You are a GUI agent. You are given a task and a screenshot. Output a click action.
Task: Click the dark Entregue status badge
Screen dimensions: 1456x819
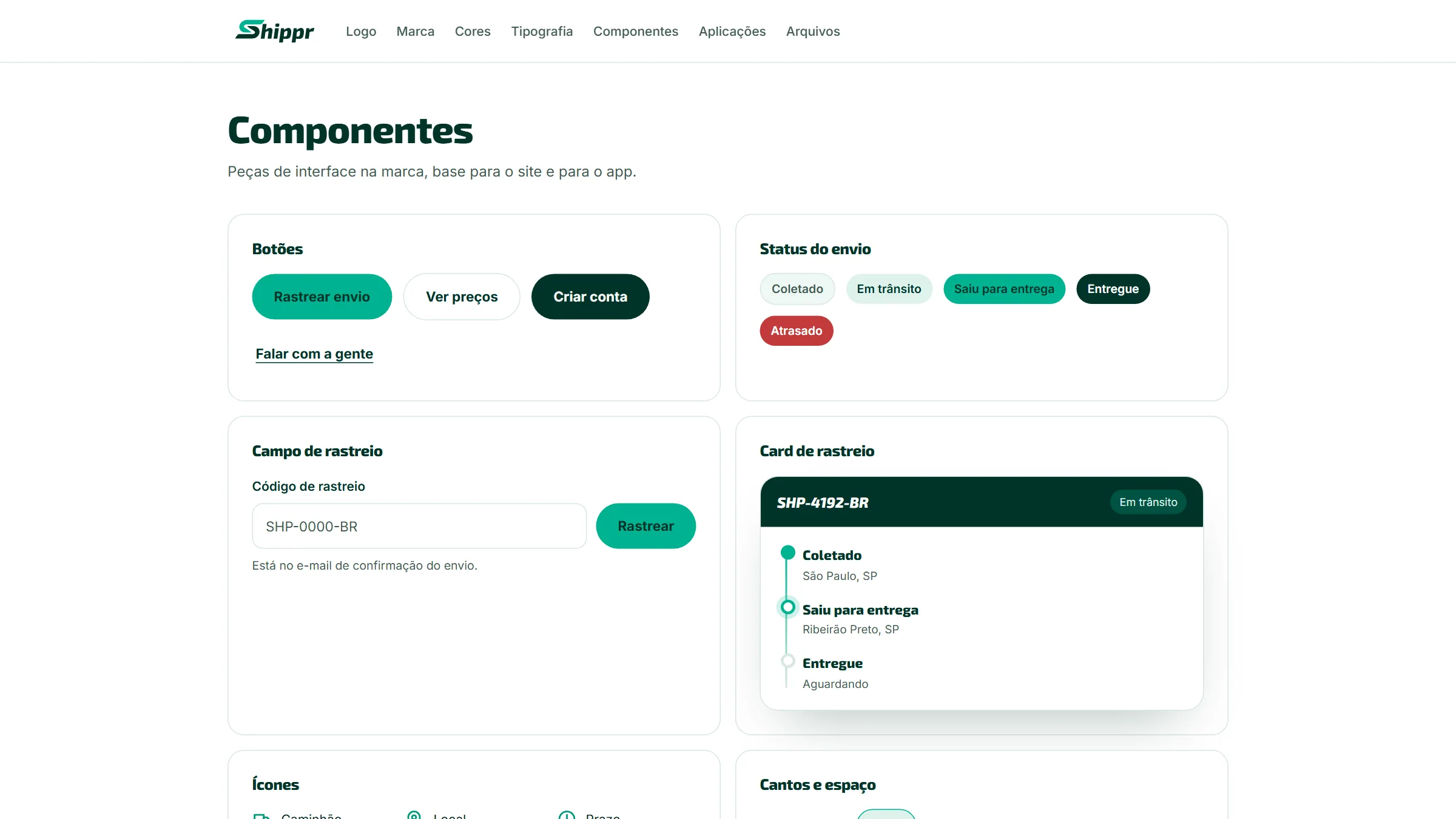tap(1113, 289)
